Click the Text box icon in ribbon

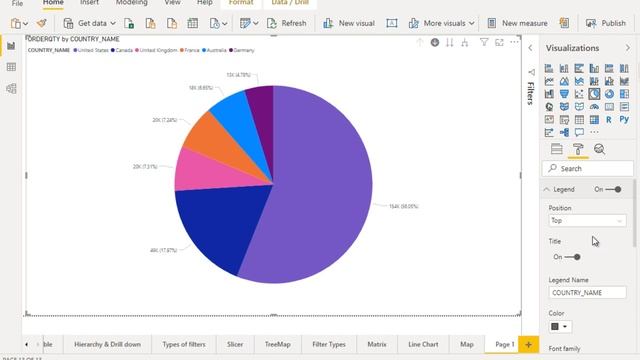[x=392, y=23]
